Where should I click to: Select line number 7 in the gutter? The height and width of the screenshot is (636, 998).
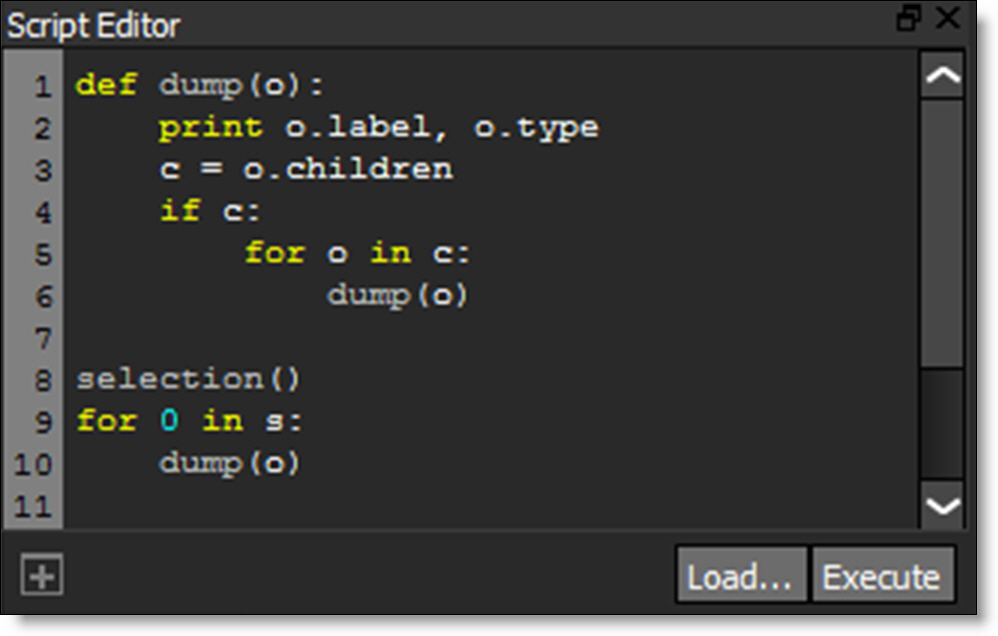(41, 338)
